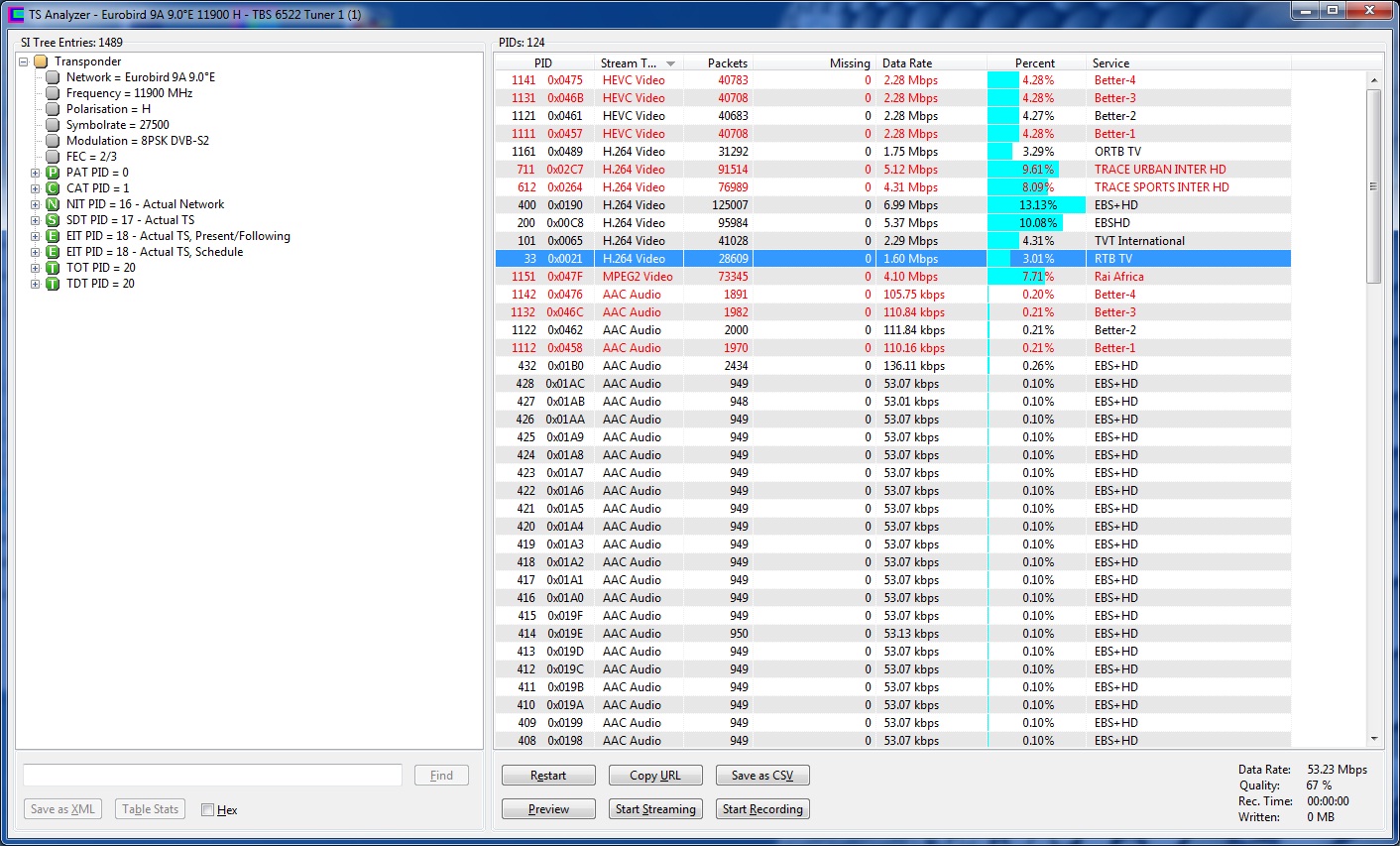This screenshot has height=846, width=1400.
Task: Click the TRACE URBAN 9.61% percent bar
Action: pyautogui.click(x=1024, y=170)
